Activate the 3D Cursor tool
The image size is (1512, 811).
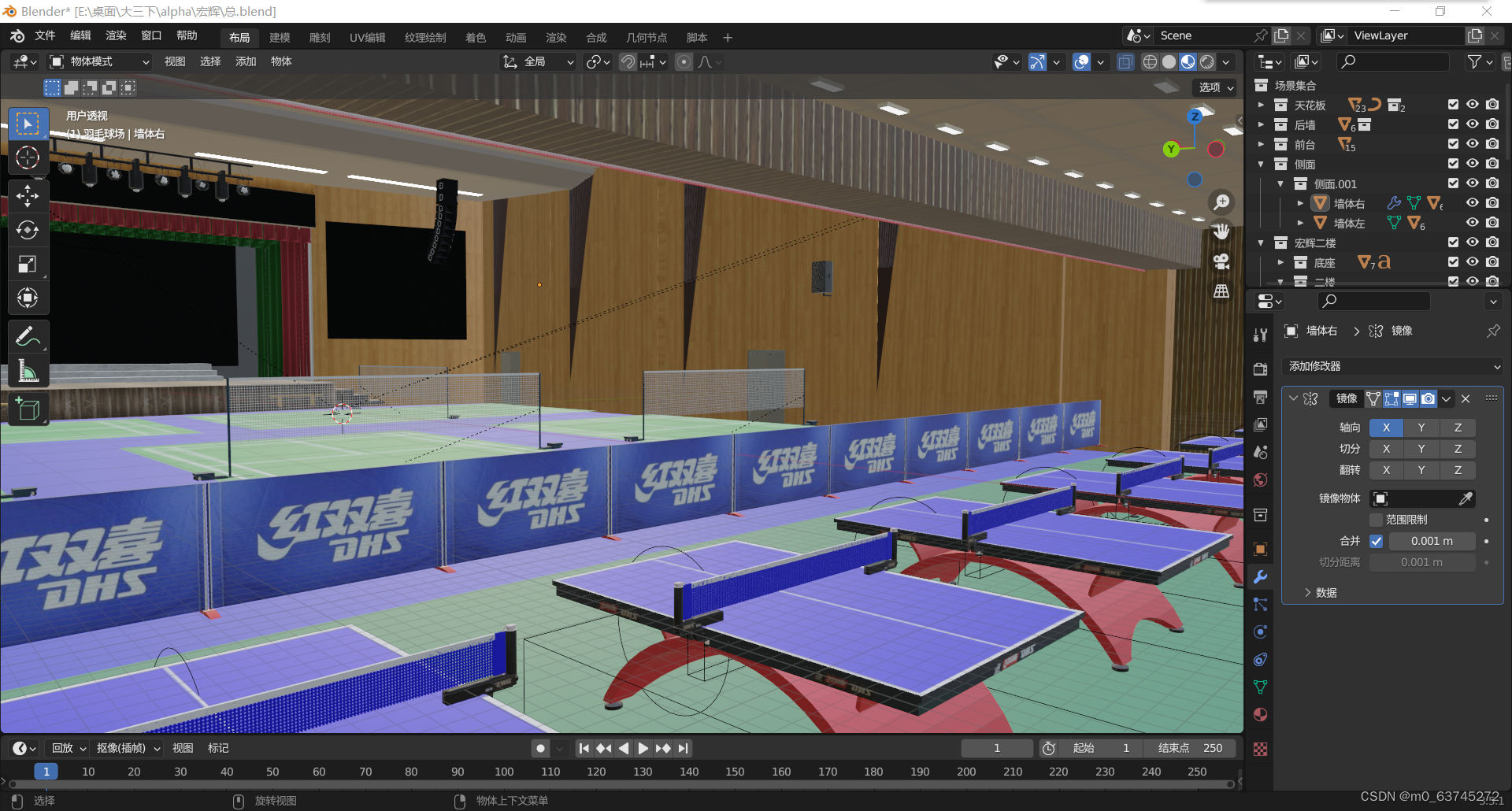pos(28,158)
